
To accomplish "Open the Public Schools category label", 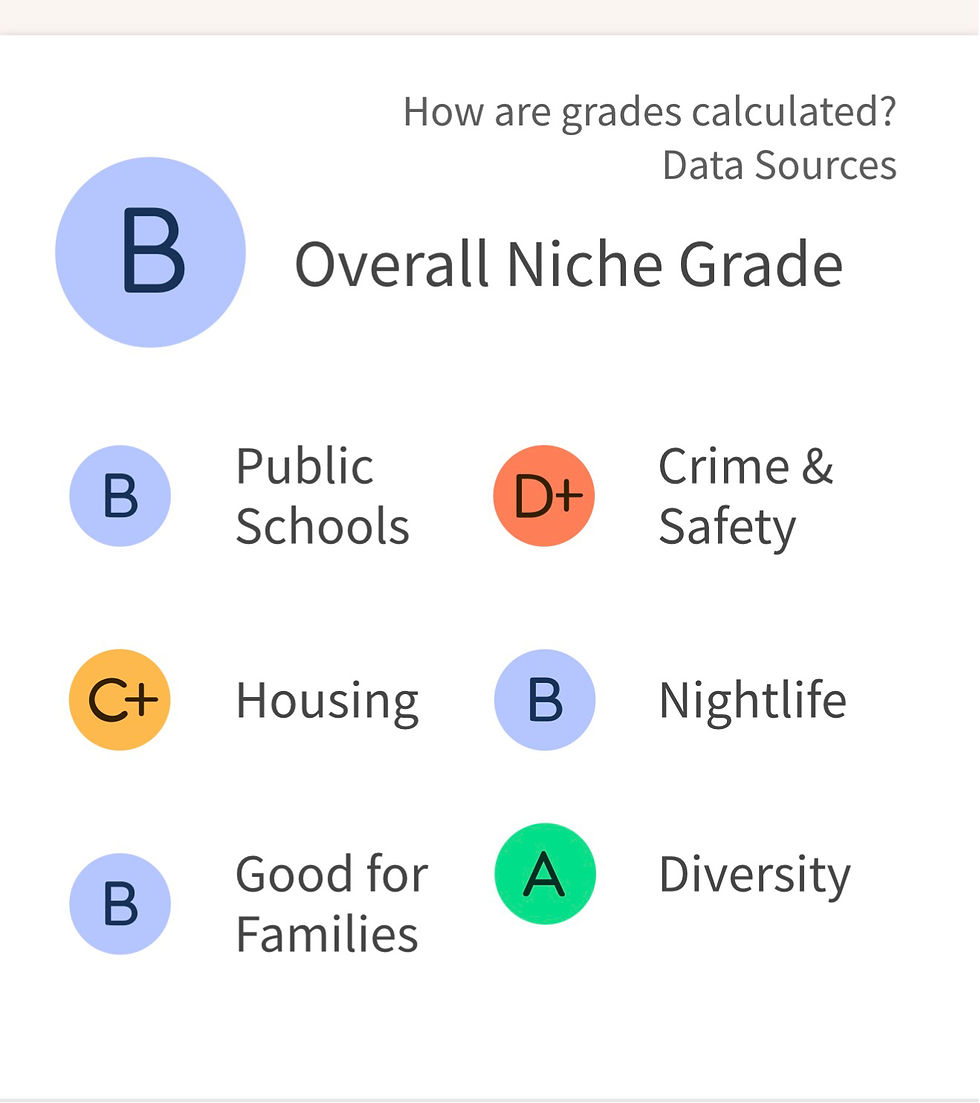I will tap(322, 496).
